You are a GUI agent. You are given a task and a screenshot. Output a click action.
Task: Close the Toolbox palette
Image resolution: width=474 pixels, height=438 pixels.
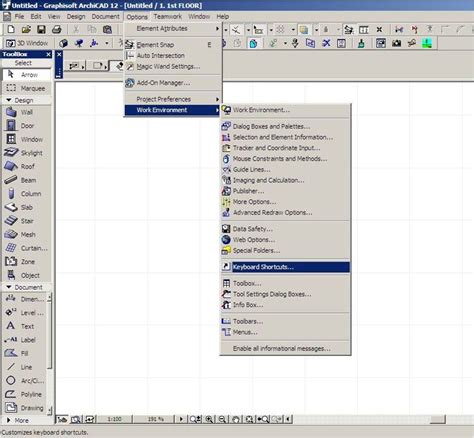48,54
